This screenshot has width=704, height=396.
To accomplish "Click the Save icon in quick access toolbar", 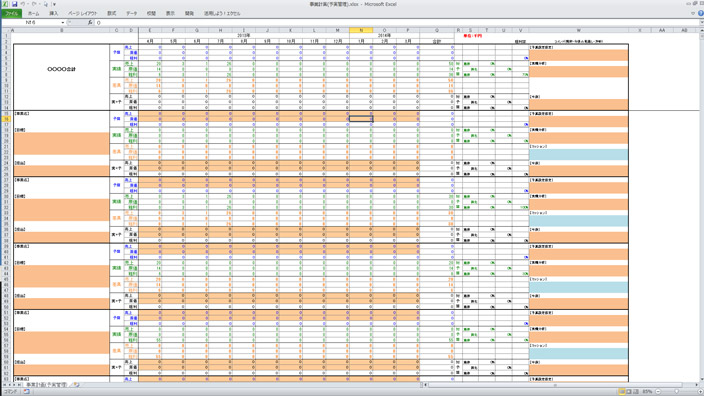I will pos(14,4).
